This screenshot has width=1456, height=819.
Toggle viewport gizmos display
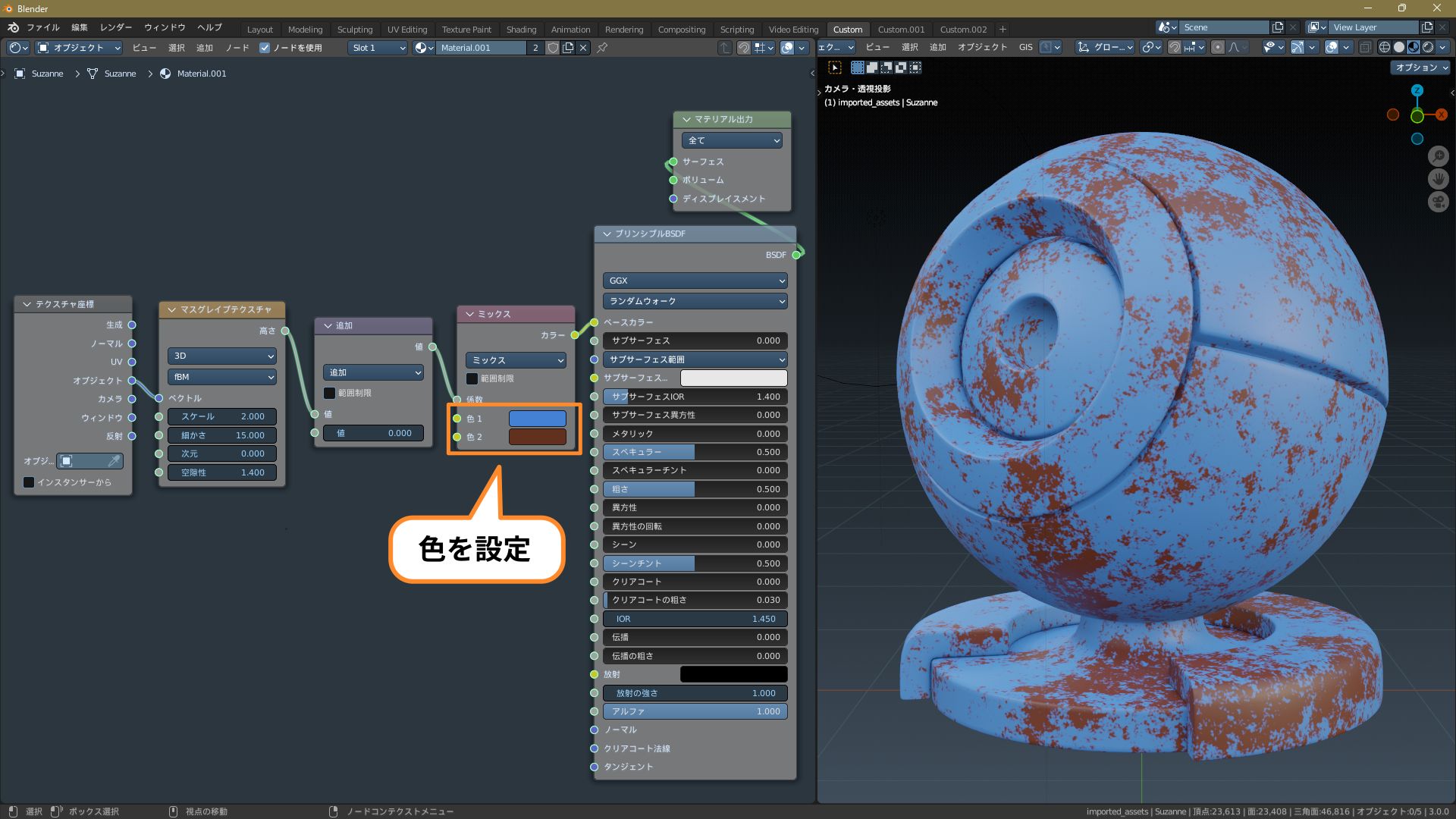click(x=1298, y=47)
